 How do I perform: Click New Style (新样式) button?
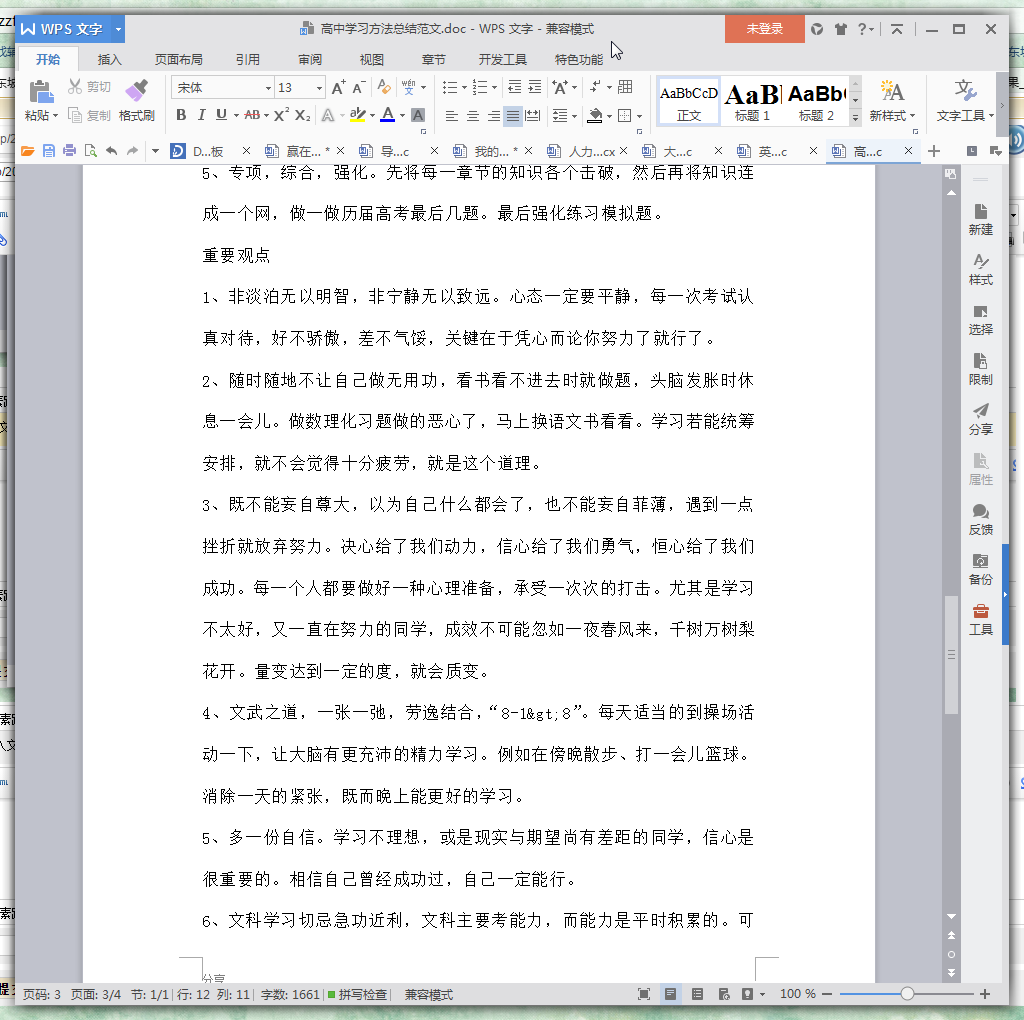pos(891,101)
